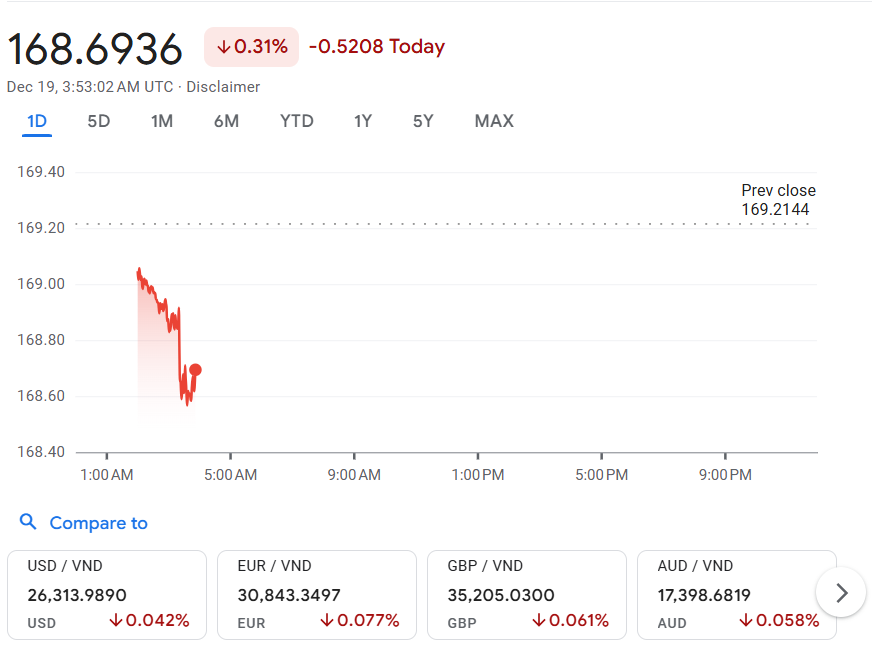The image size is (872, 653).
Task: Show the 6M chart range
Action: click(x=226, y=121)
